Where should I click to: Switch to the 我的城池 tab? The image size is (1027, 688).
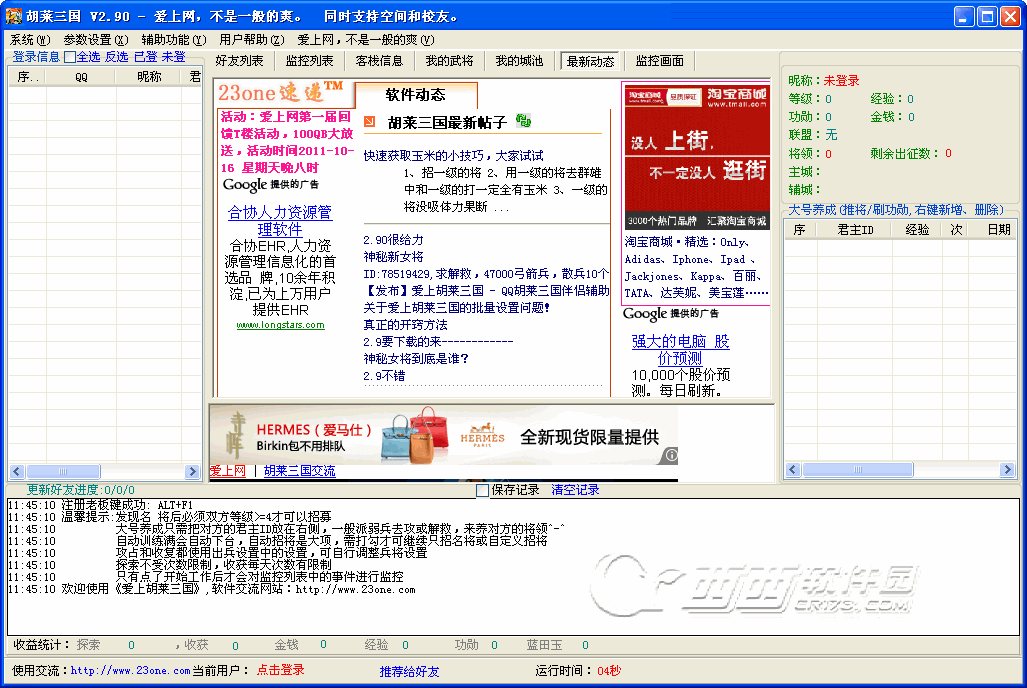[x=519, y=61]
